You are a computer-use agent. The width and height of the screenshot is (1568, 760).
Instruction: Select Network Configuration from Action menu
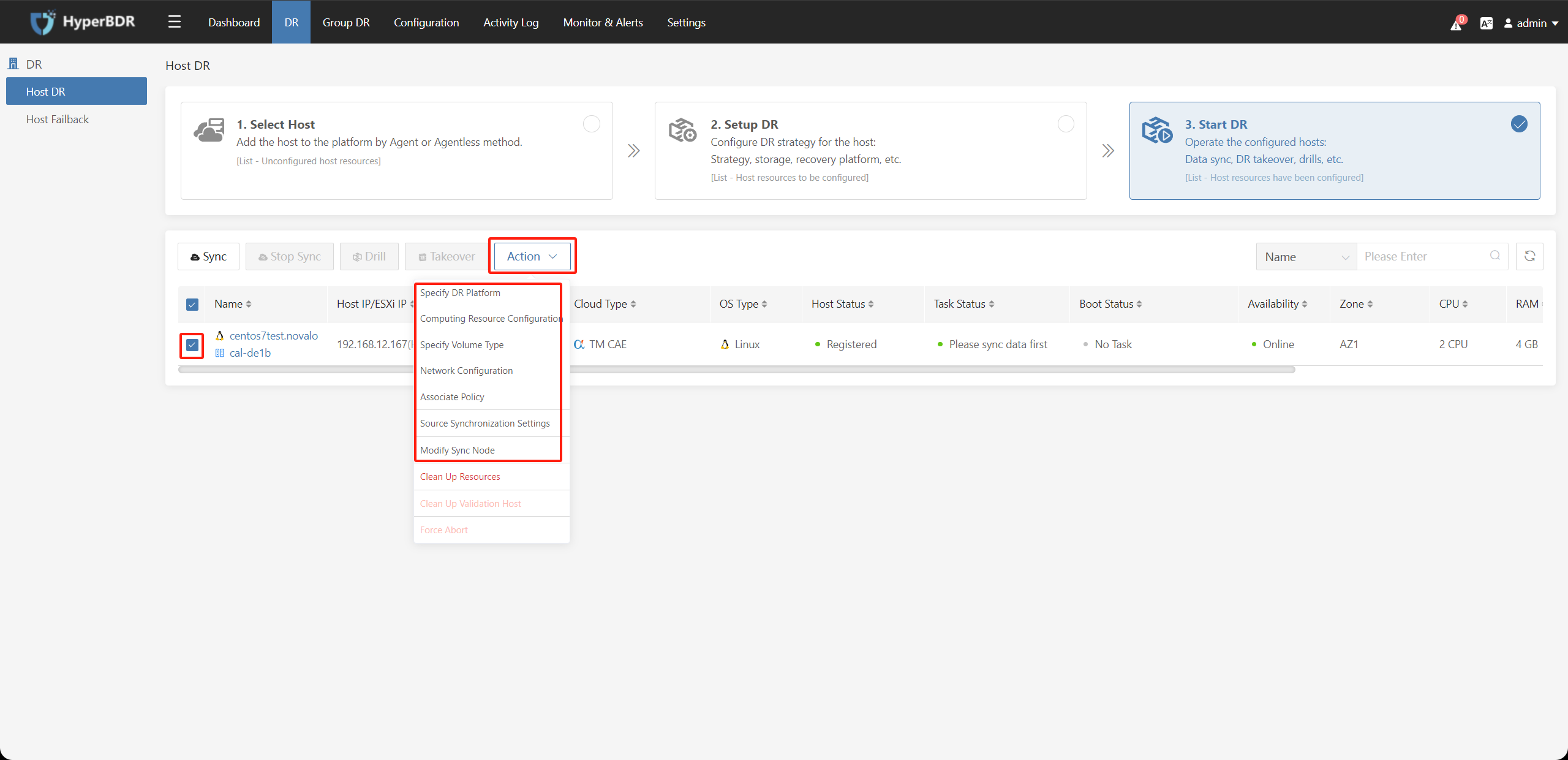click(x=467, y=370)
